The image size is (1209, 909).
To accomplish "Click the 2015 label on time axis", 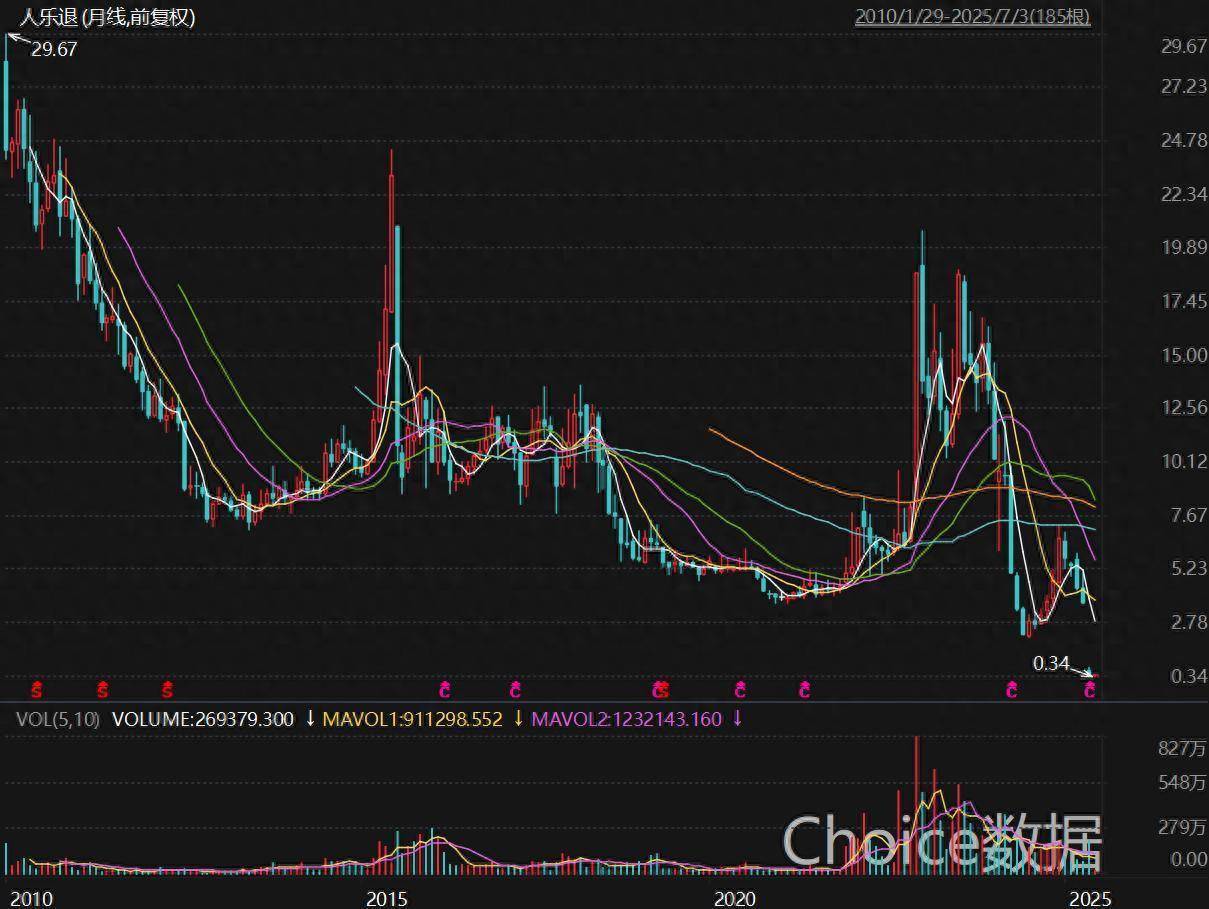I will [387, 897].
